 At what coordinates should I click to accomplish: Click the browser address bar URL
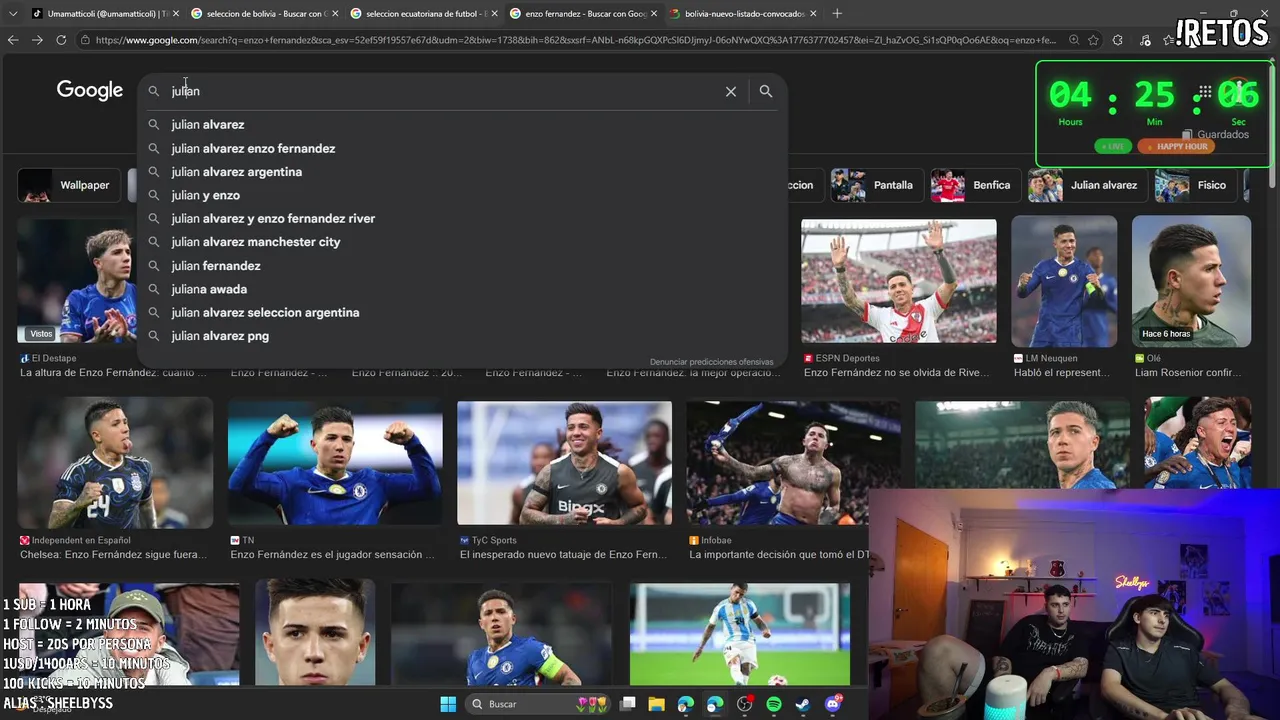coord(575,40)
